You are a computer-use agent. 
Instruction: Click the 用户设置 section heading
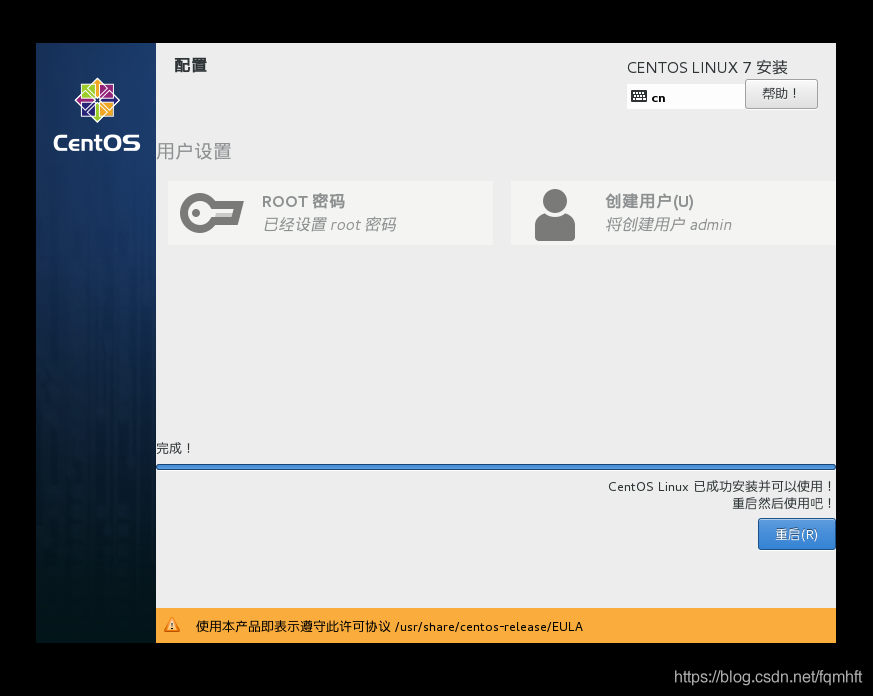click(x=194, y=151)
